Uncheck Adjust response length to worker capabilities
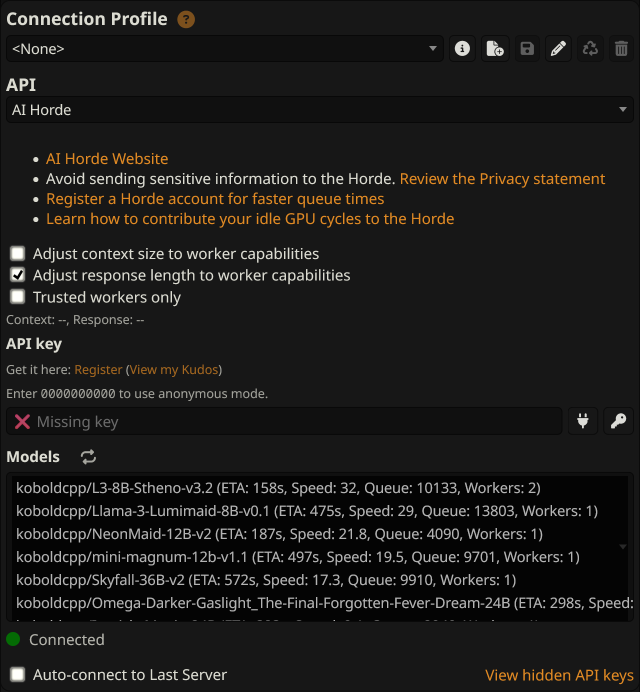This screenshot has height=692, width=640. [x=18, y=275]
